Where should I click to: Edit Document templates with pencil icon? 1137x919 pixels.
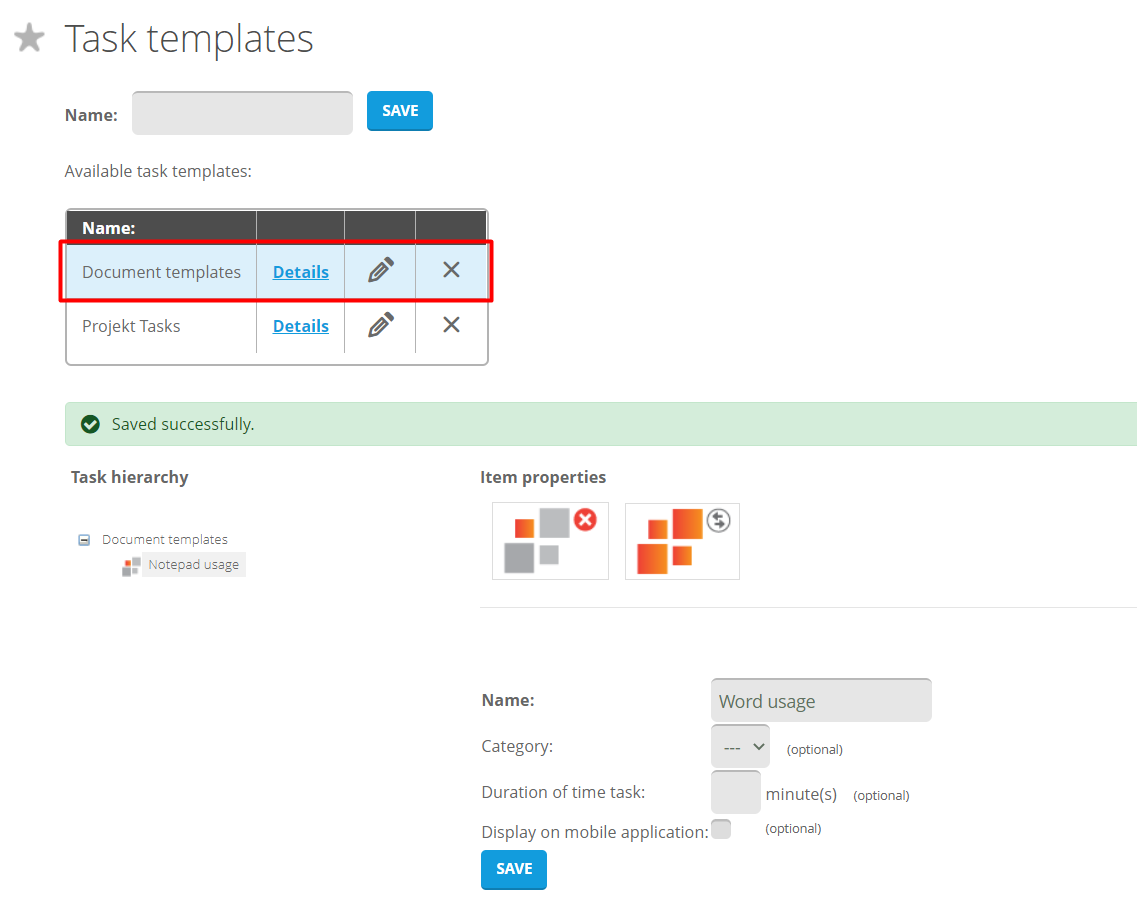(380, 271)
